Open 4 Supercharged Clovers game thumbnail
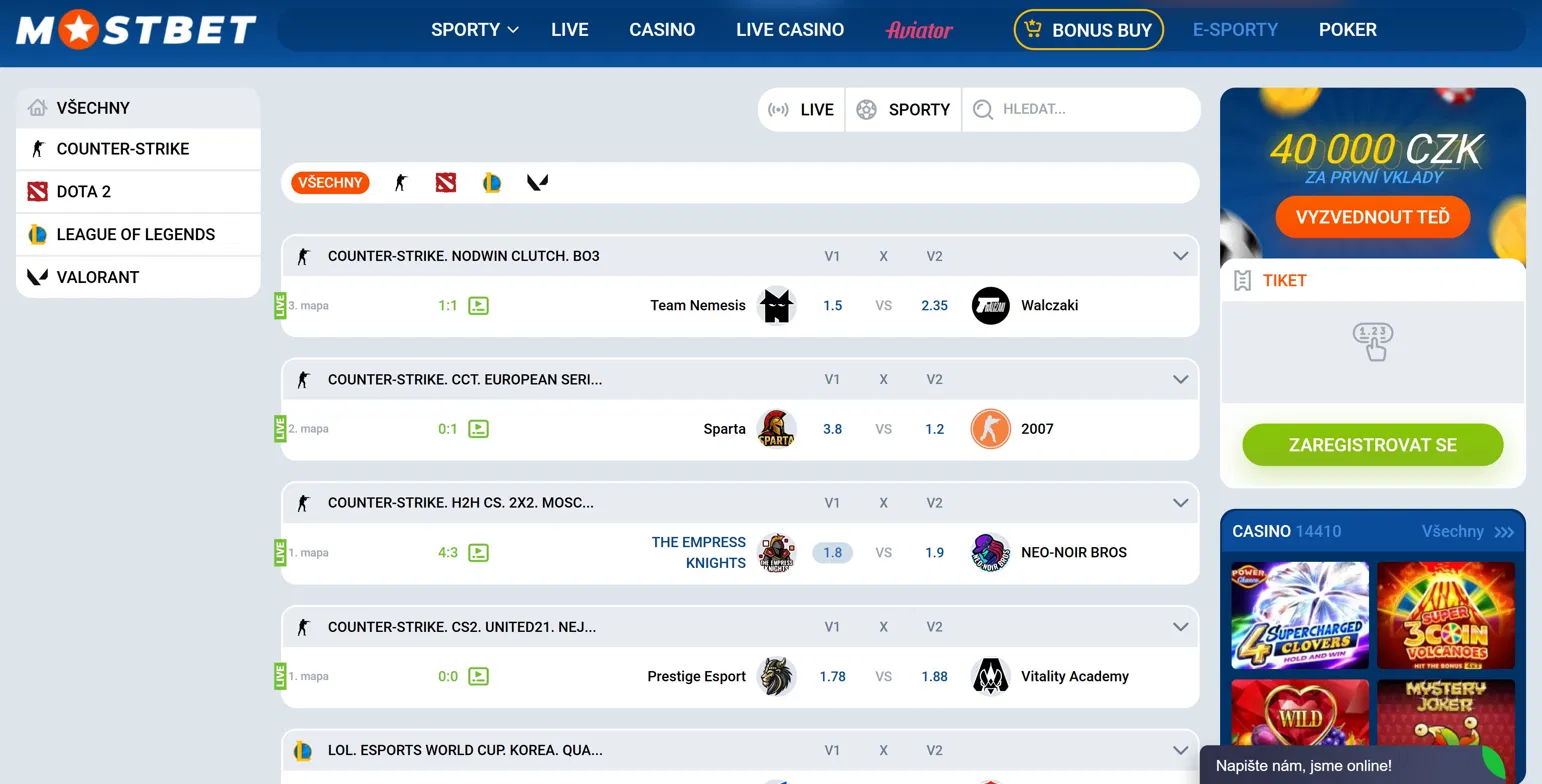Image resolution: width=1542 pixels, height=784 pixels. pos(1300,616)
